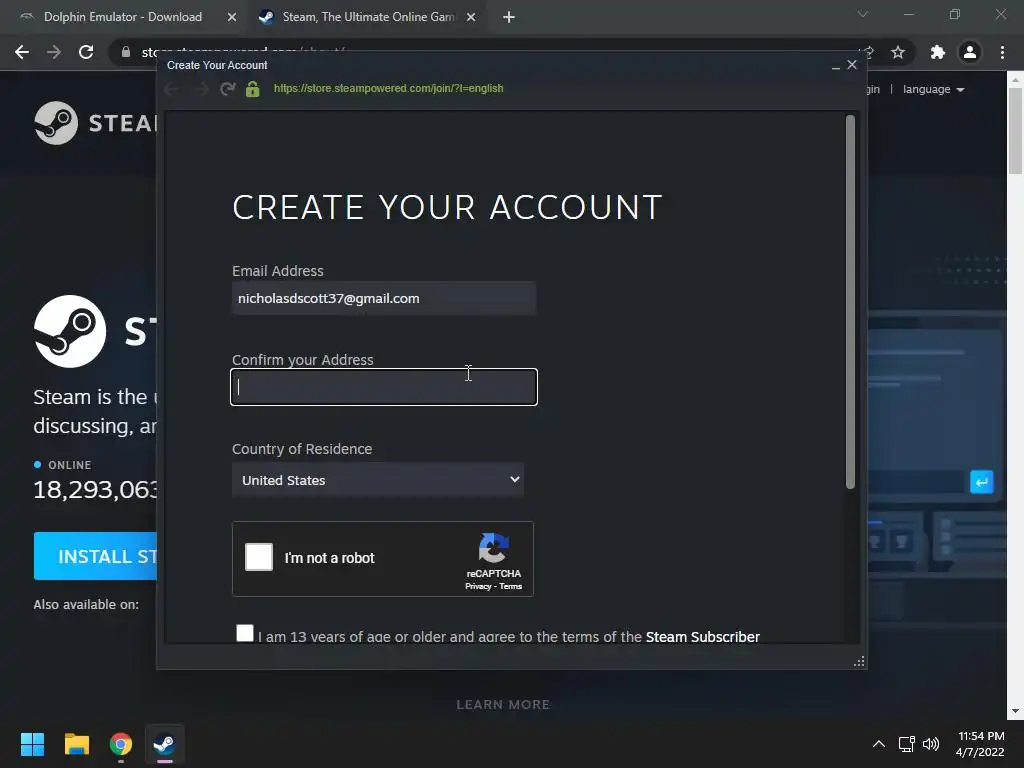
Task: Click the Email Address input field
Action: pyautogui.click(x=384, y=298)
